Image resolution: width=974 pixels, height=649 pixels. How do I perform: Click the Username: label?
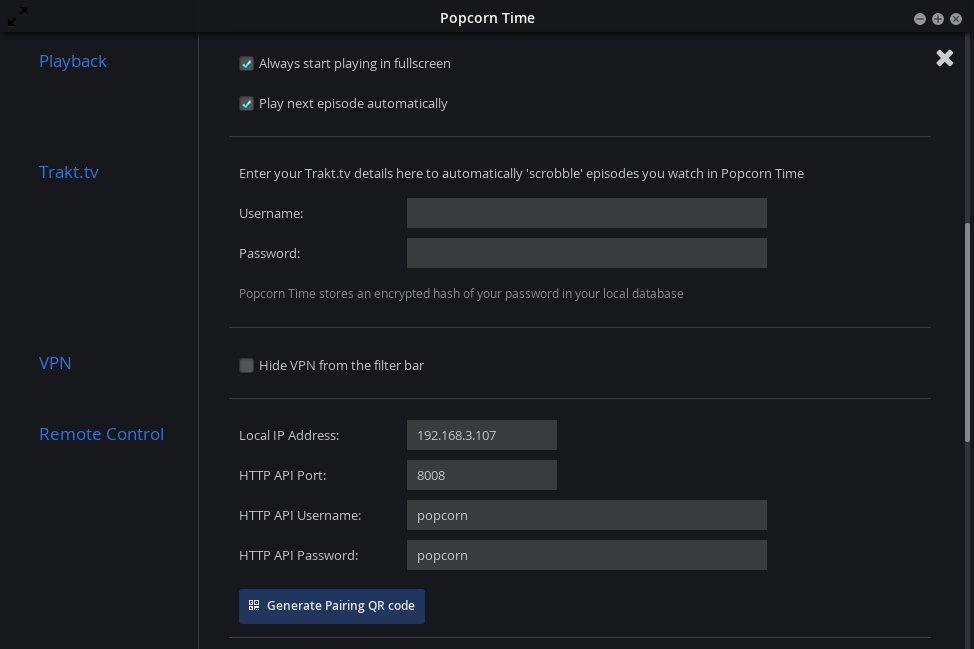click(271, 213)
